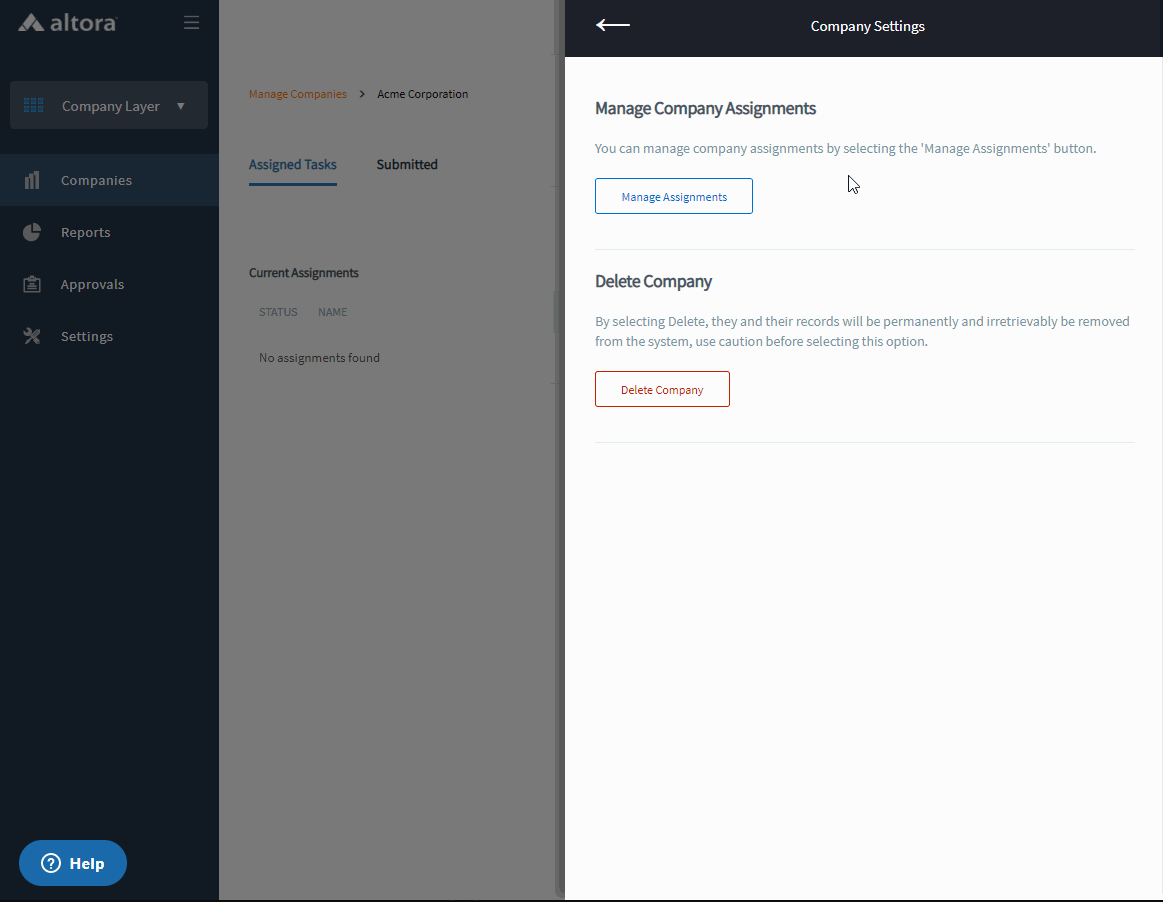This screenshot has width=1163, height=902.
Task: Open the Help button
Action: (73, 863)
